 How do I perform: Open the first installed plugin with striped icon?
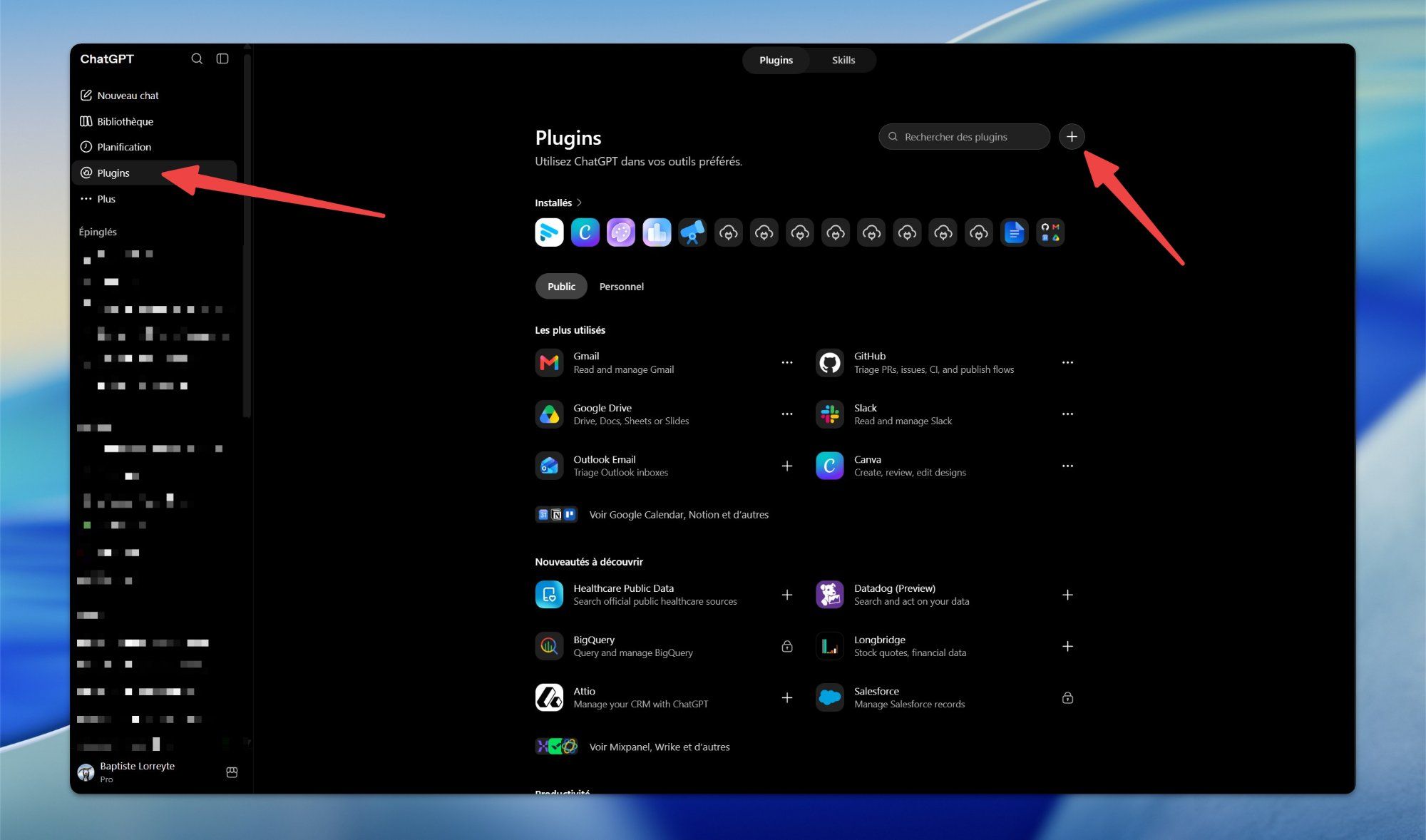tap(549, 232)
